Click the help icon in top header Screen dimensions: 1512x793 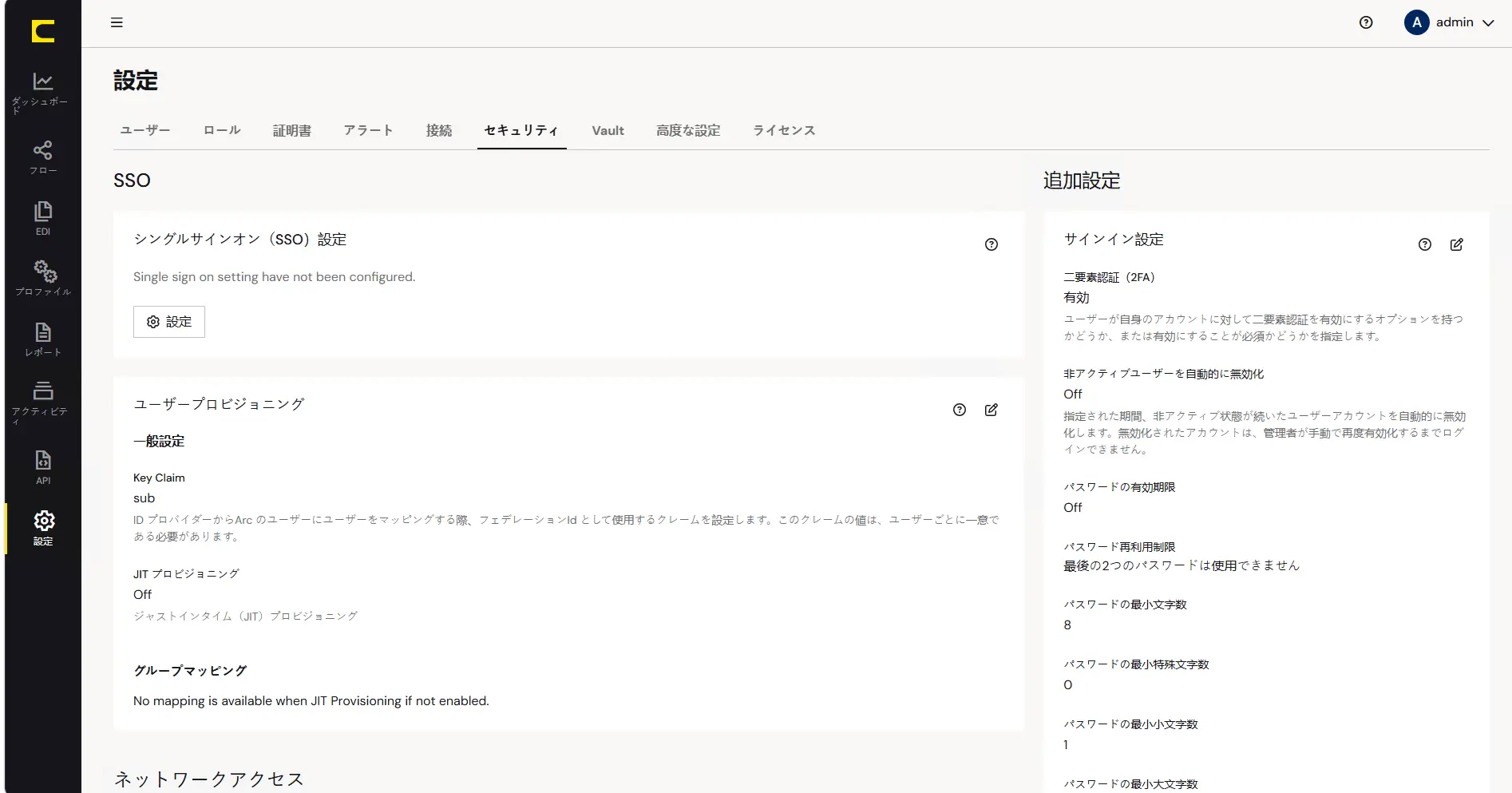point(1366,22)
